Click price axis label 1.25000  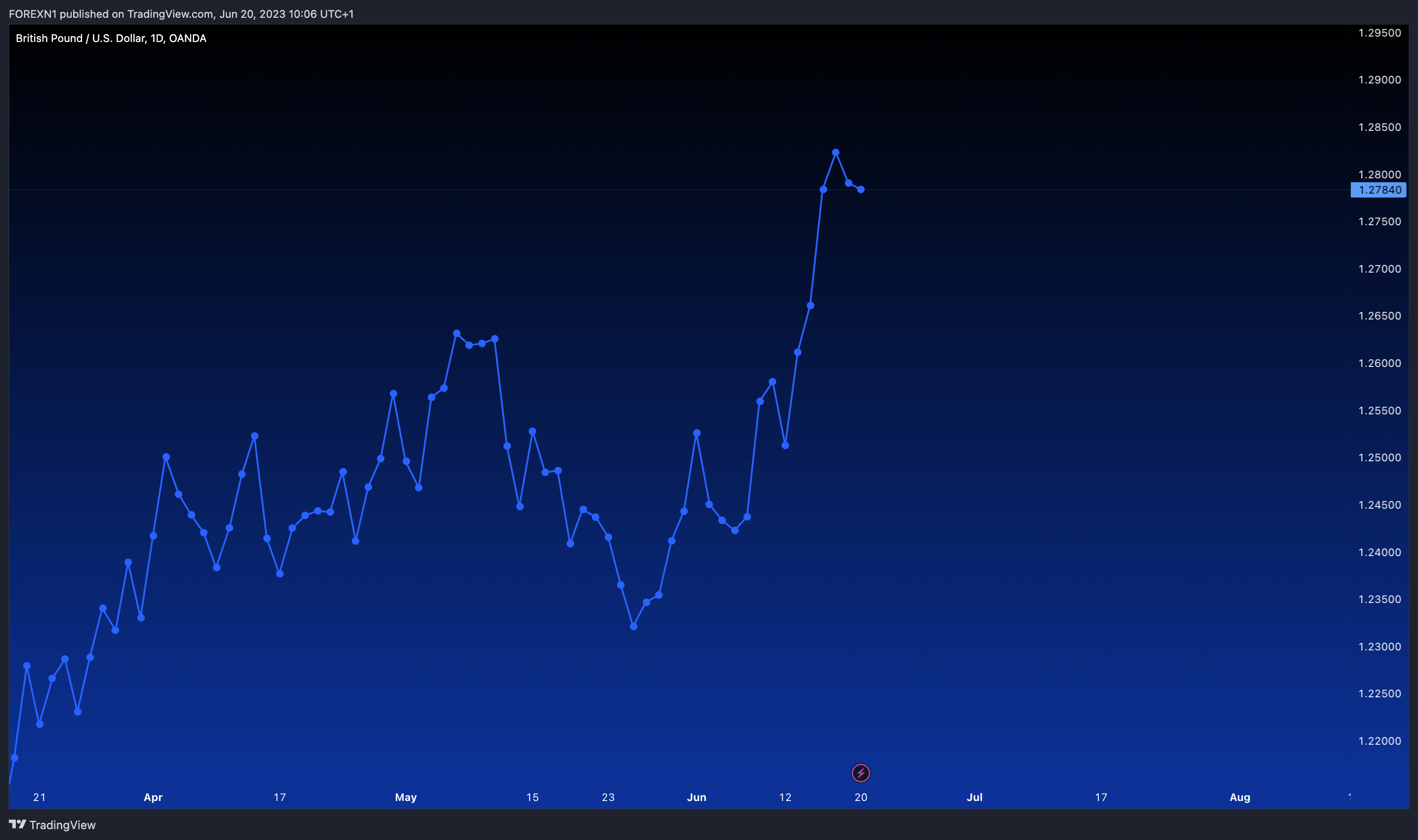tap(1379, 457)
